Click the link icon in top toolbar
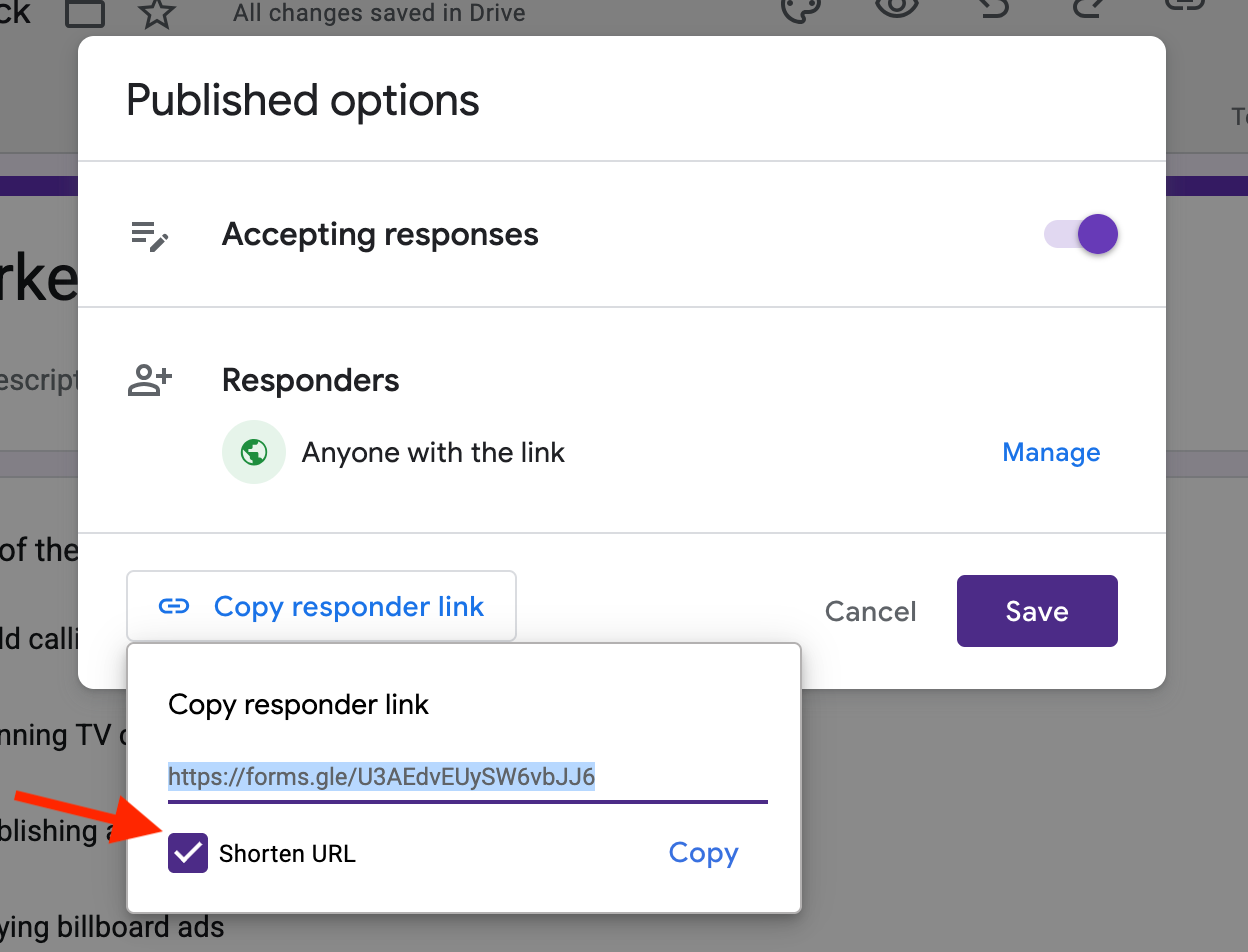Image resolution: width=1248 pixels, height=952 pixels. (1186, 6)
